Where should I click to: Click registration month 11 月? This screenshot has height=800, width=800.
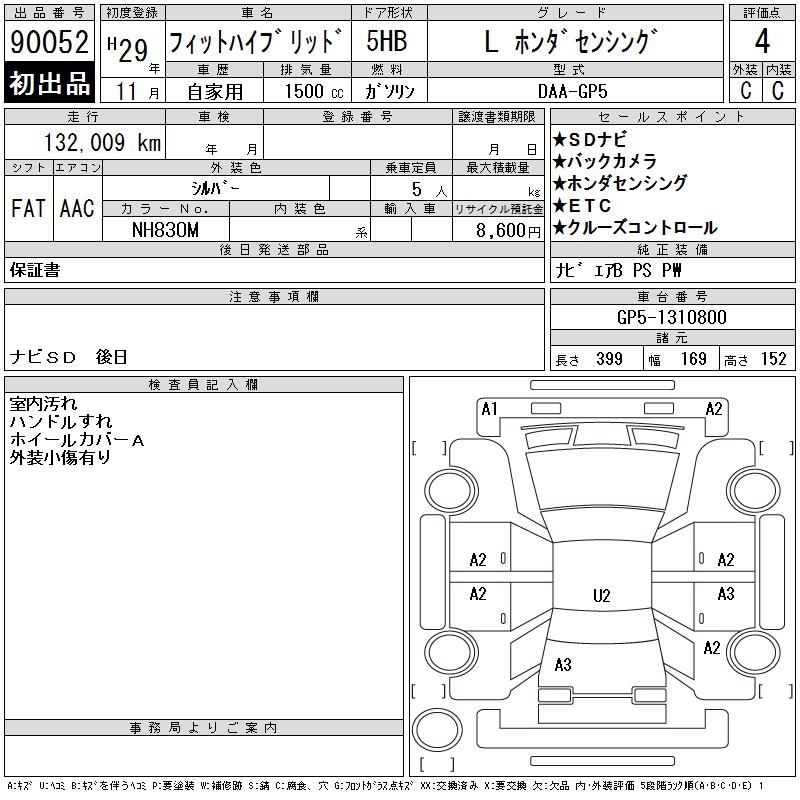(137, 92)
